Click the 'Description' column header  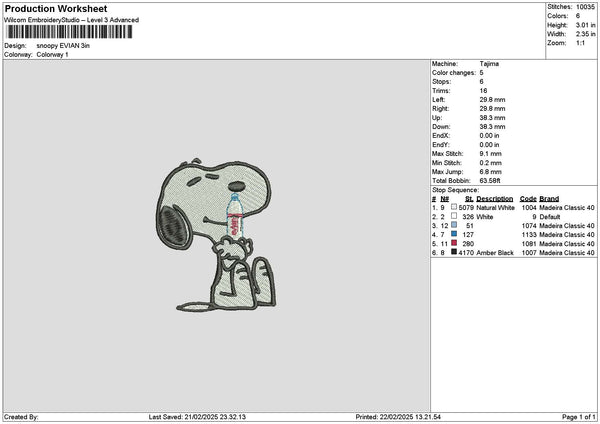495,199
